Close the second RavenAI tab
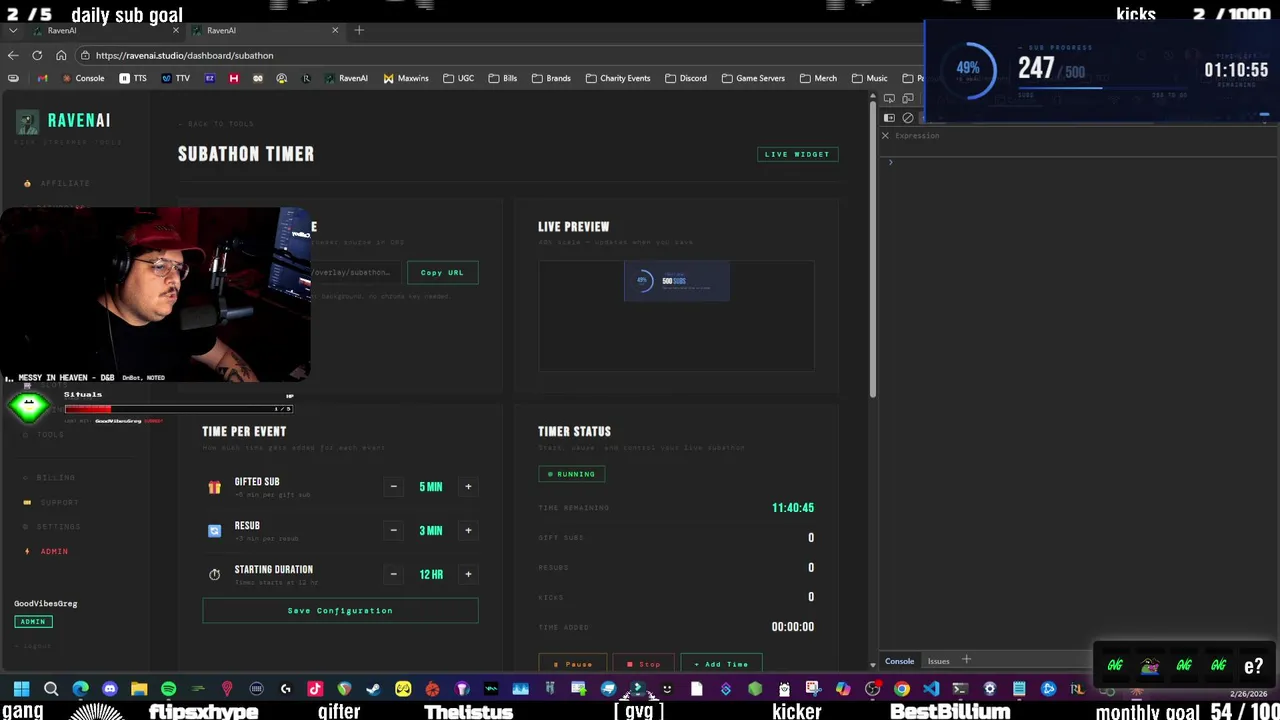Image resolution: width=1280 pixels, height=720 pixels. pos(335,30)
